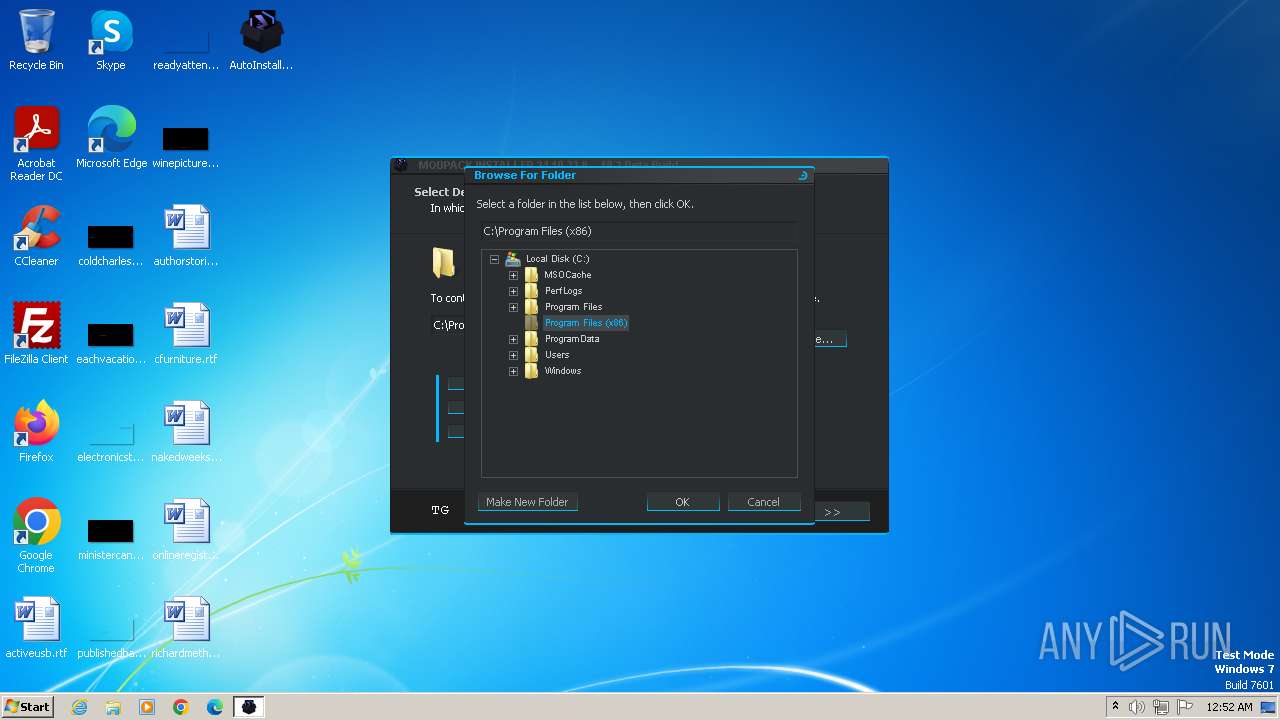The image size is (1280, 720).
Task: Expand the Windows folder node
Action: click(513, 371)
